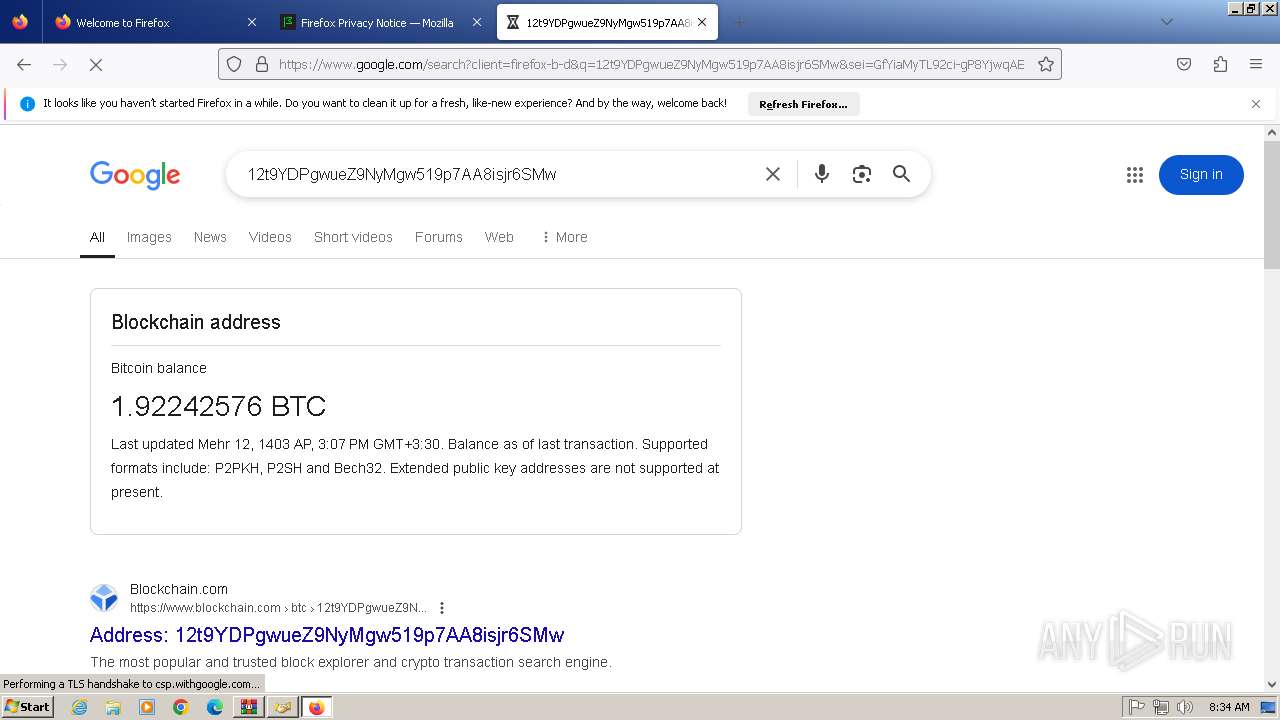Viewport: 1280px width, 720px height.
Task: Expand the More search filters menu
Action: tap(564, 237)
